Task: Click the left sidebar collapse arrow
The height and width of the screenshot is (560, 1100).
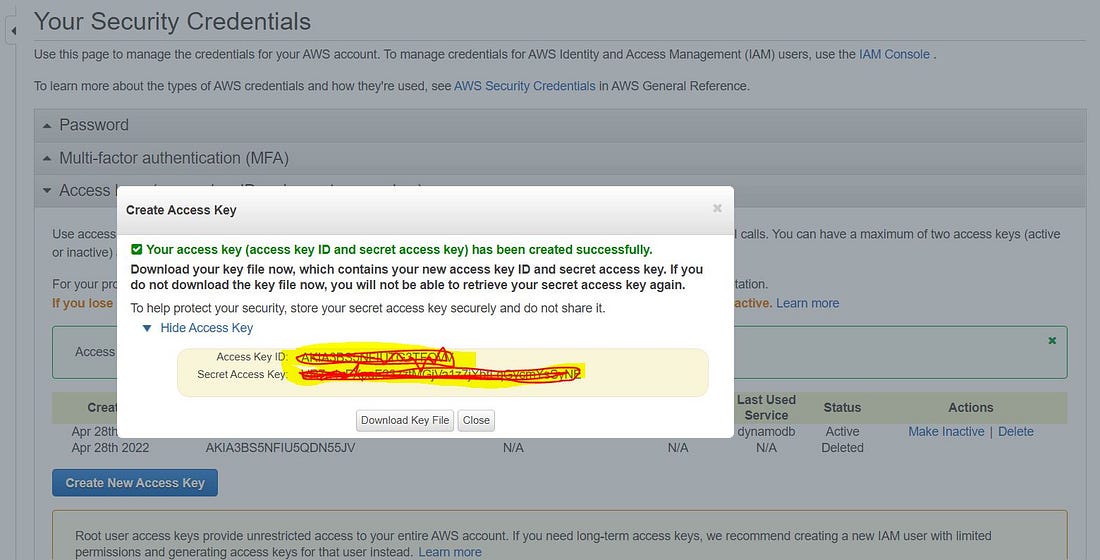Action: click(x=13, y=31)
